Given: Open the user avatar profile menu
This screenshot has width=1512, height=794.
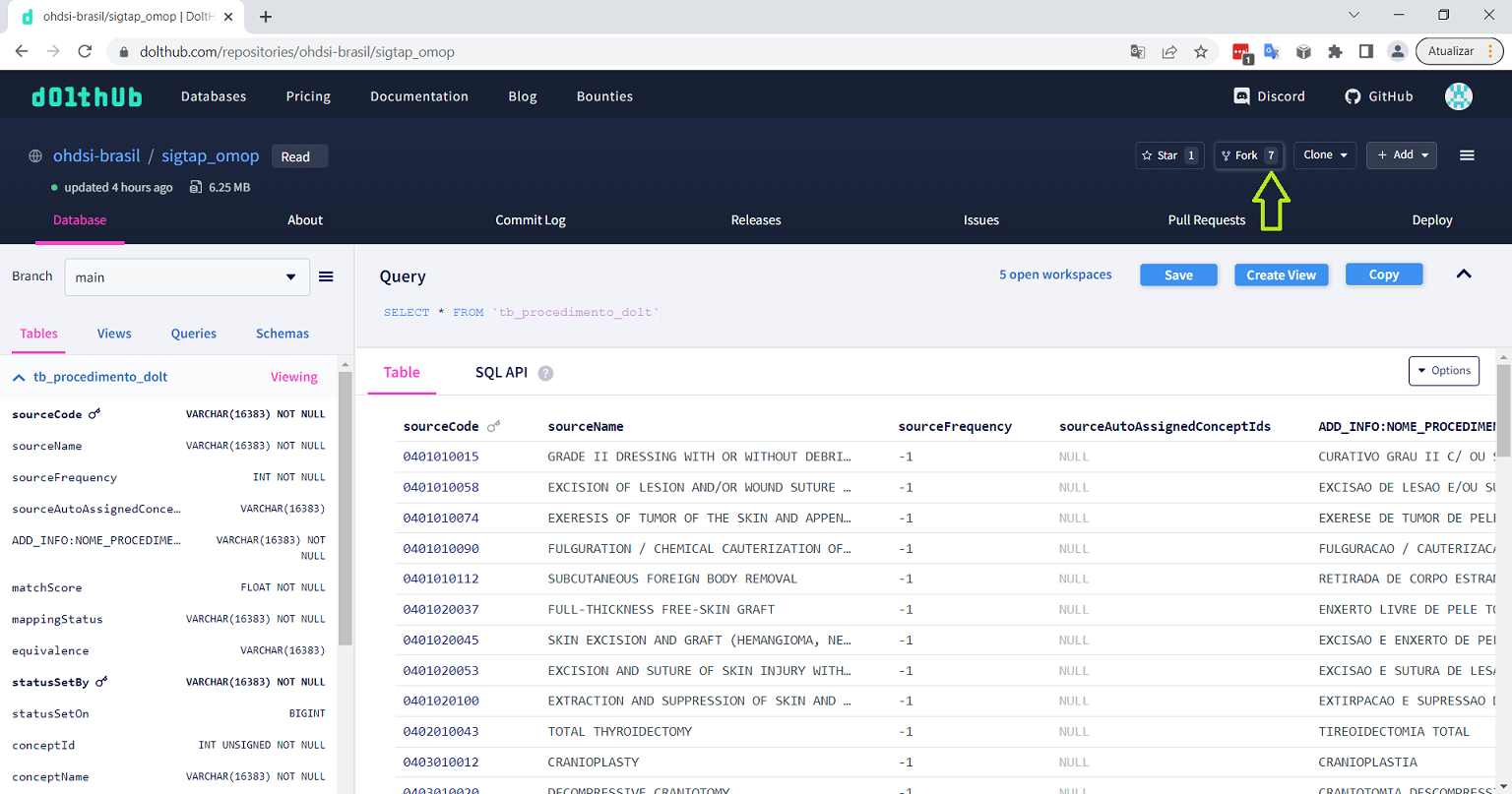Looking at the screenshot, I should pyautogui.click(x=1459, y=96).
